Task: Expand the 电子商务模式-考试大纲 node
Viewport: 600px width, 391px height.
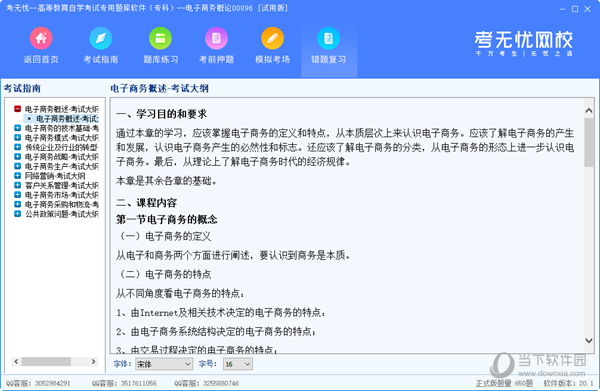Action: (x=17, y=138)
